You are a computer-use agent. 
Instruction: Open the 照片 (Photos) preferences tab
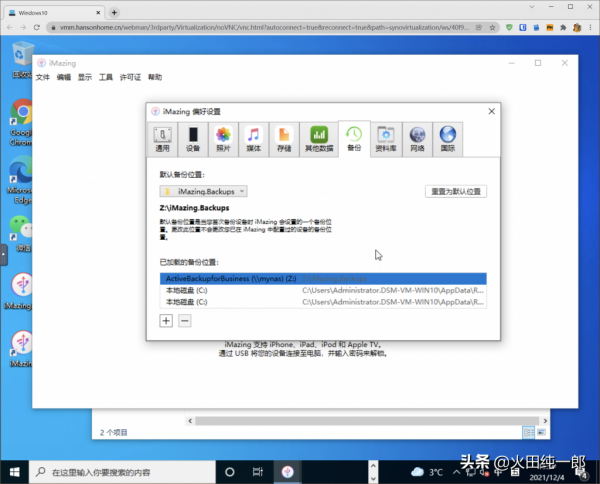(x=223, y=139)
